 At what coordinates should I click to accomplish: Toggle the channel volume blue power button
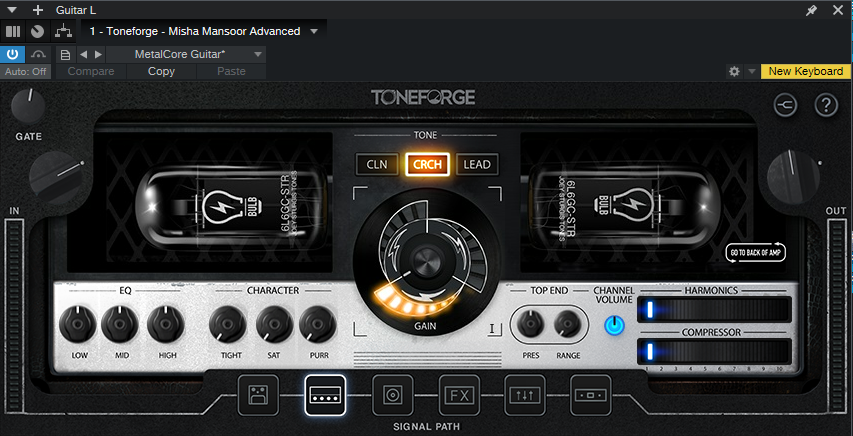click(x=614, y=326)
